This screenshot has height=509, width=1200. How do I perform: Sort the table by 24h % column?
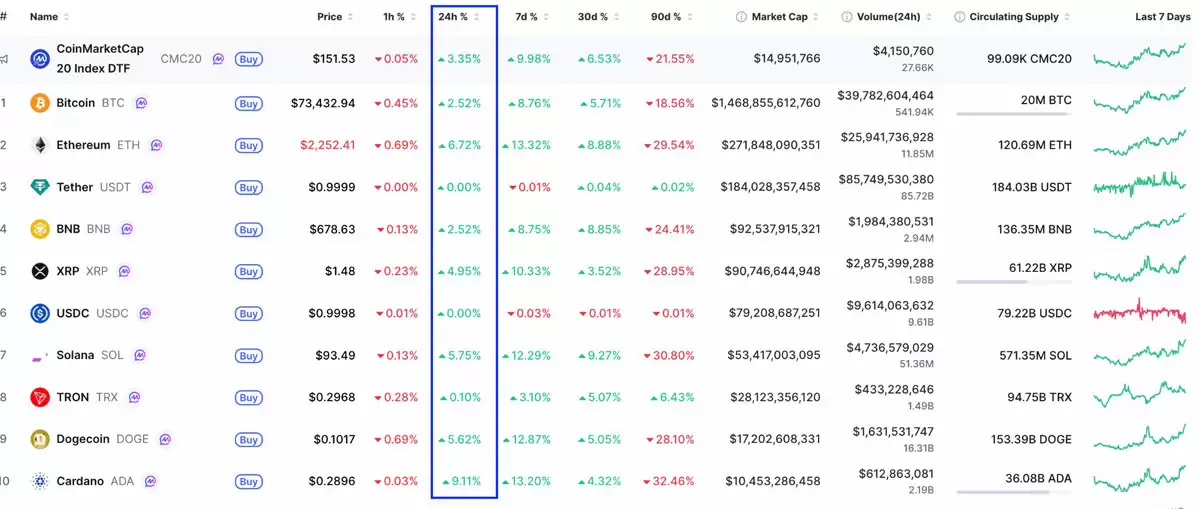coord(453,17)
